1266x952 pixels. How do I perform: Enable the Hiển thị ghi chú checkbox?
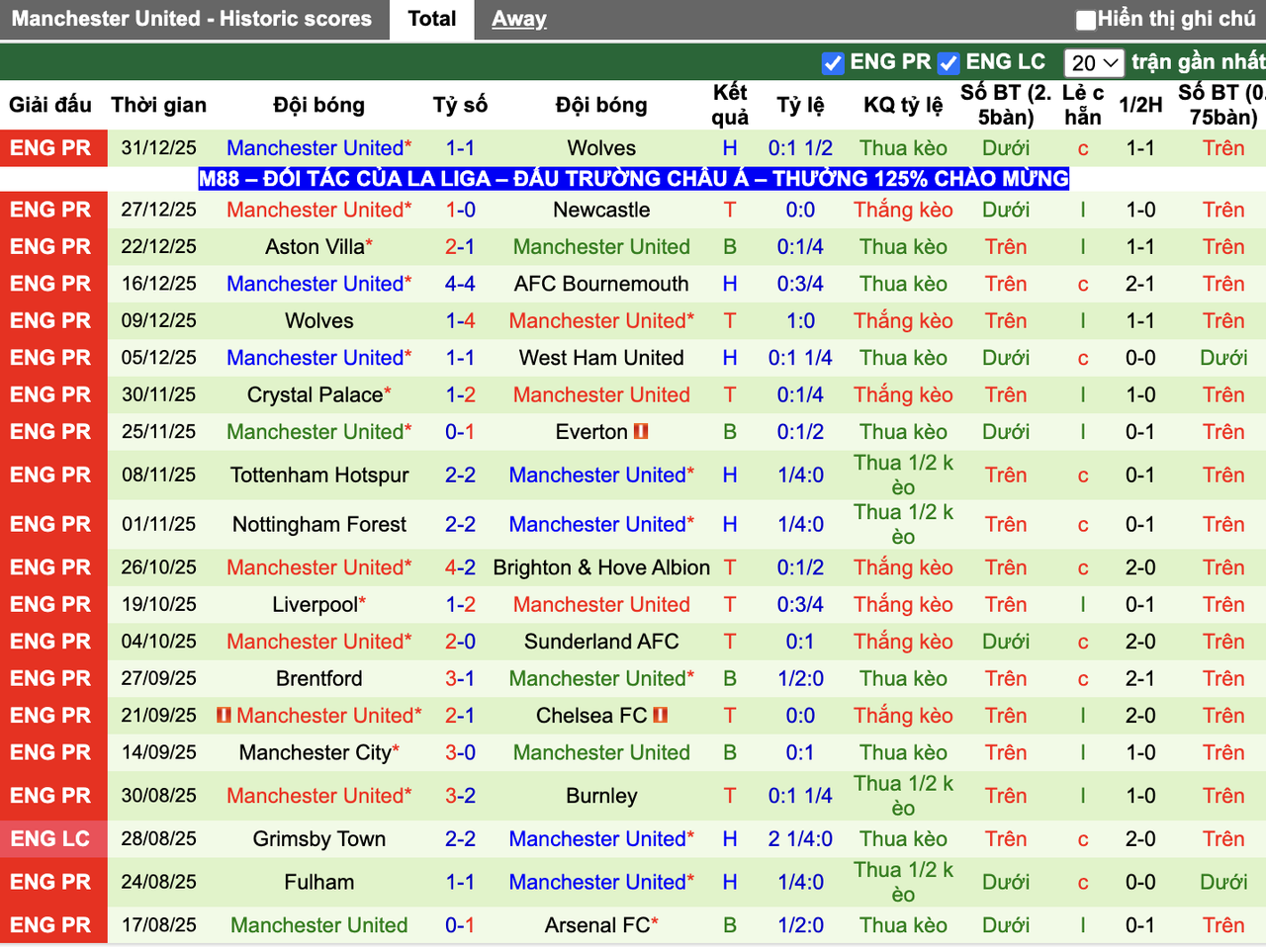pyautogui.click(x=1085, y=17)
